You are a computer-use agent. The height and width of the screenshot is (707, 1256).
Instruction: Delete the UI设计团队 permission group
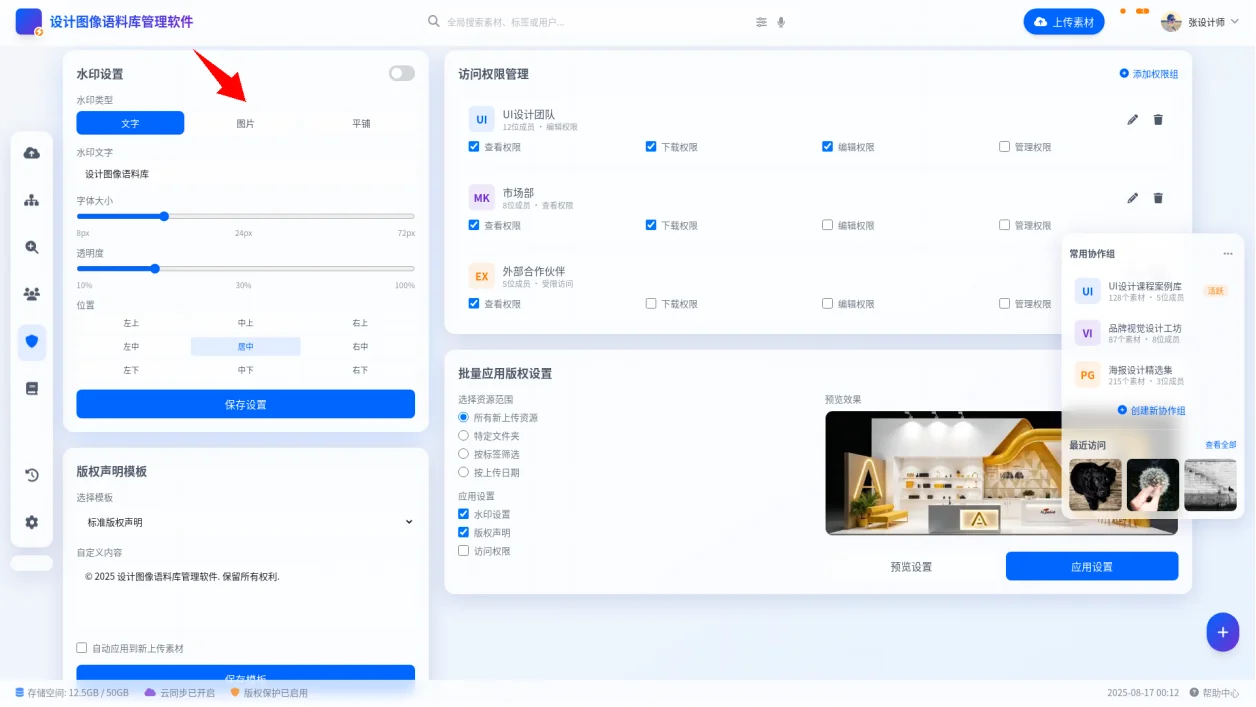point(1158,120)
